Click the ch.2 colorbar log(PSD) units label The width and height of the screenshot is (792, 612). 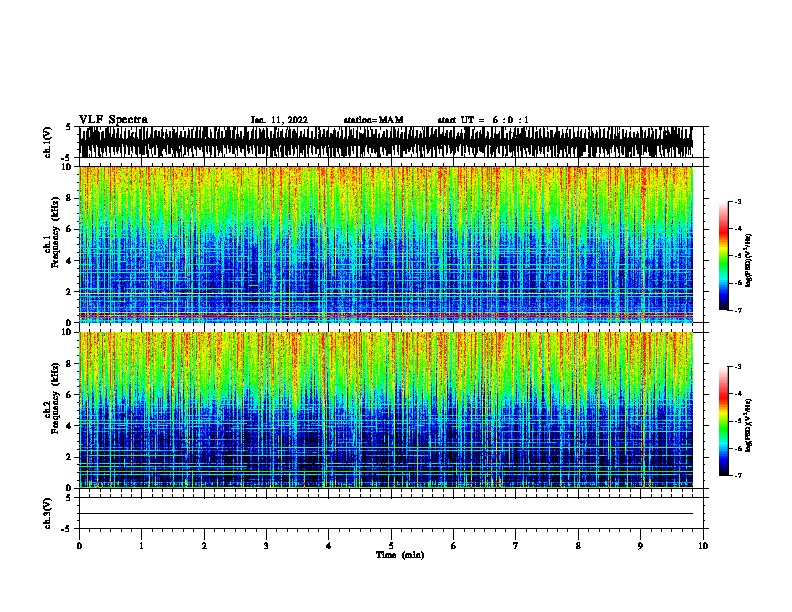[749, 425]
